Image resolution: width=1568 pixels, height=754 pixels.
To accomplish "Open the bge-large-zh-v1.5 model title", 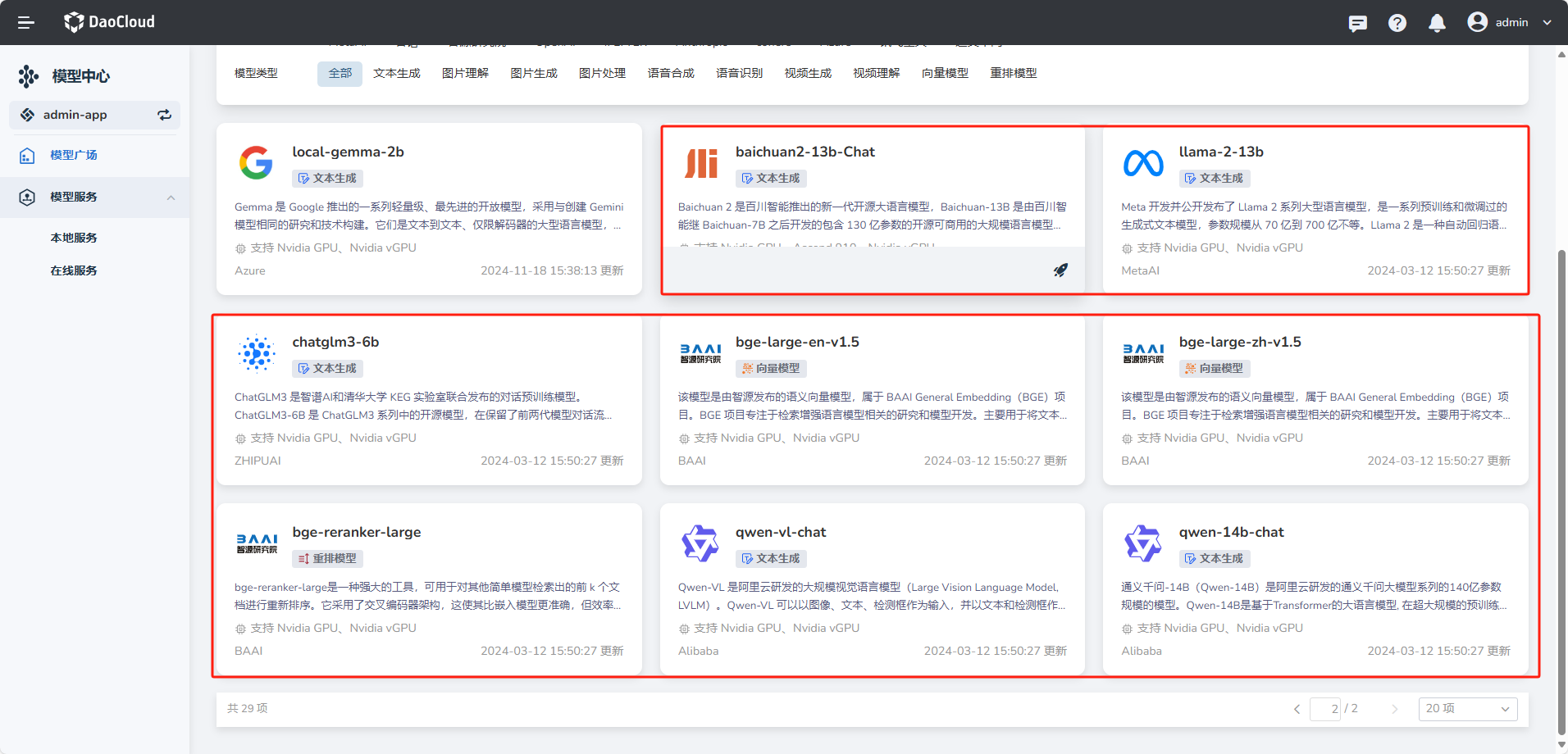I will point(1240,342).
